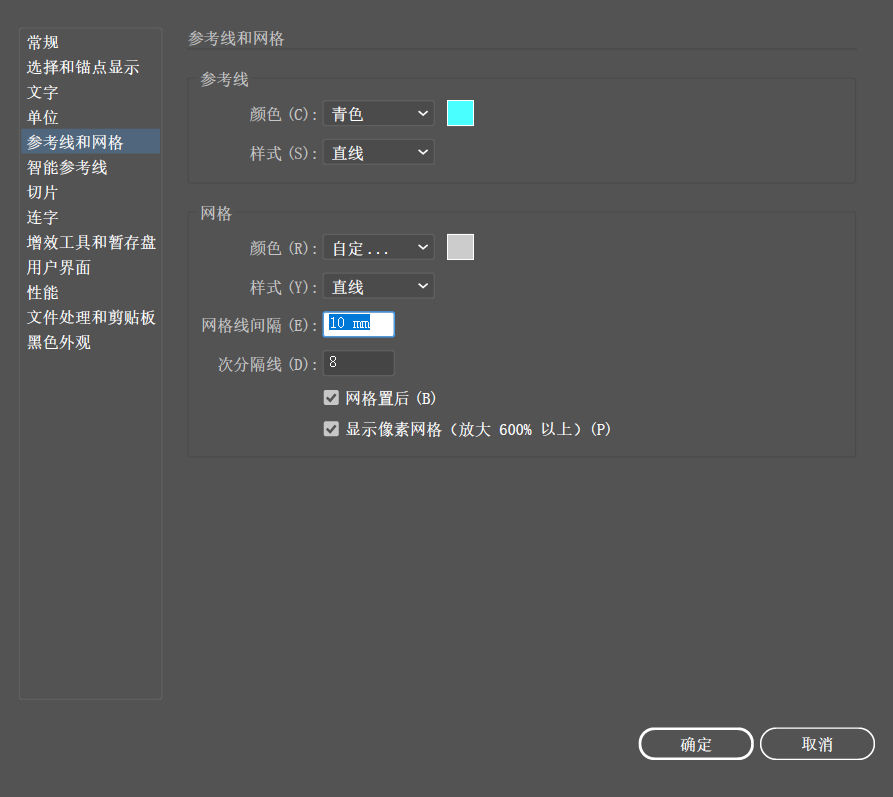Switch to 切片 preferences
This screenshot has width=893, height=797.
(x=43, y=192)
